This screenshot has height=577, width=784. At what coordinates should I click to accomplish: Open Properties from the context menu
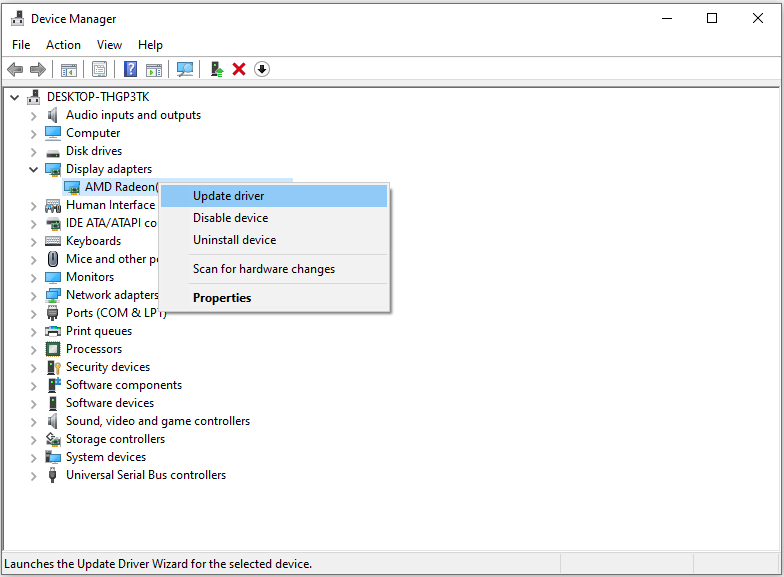(x=274, y=298)
